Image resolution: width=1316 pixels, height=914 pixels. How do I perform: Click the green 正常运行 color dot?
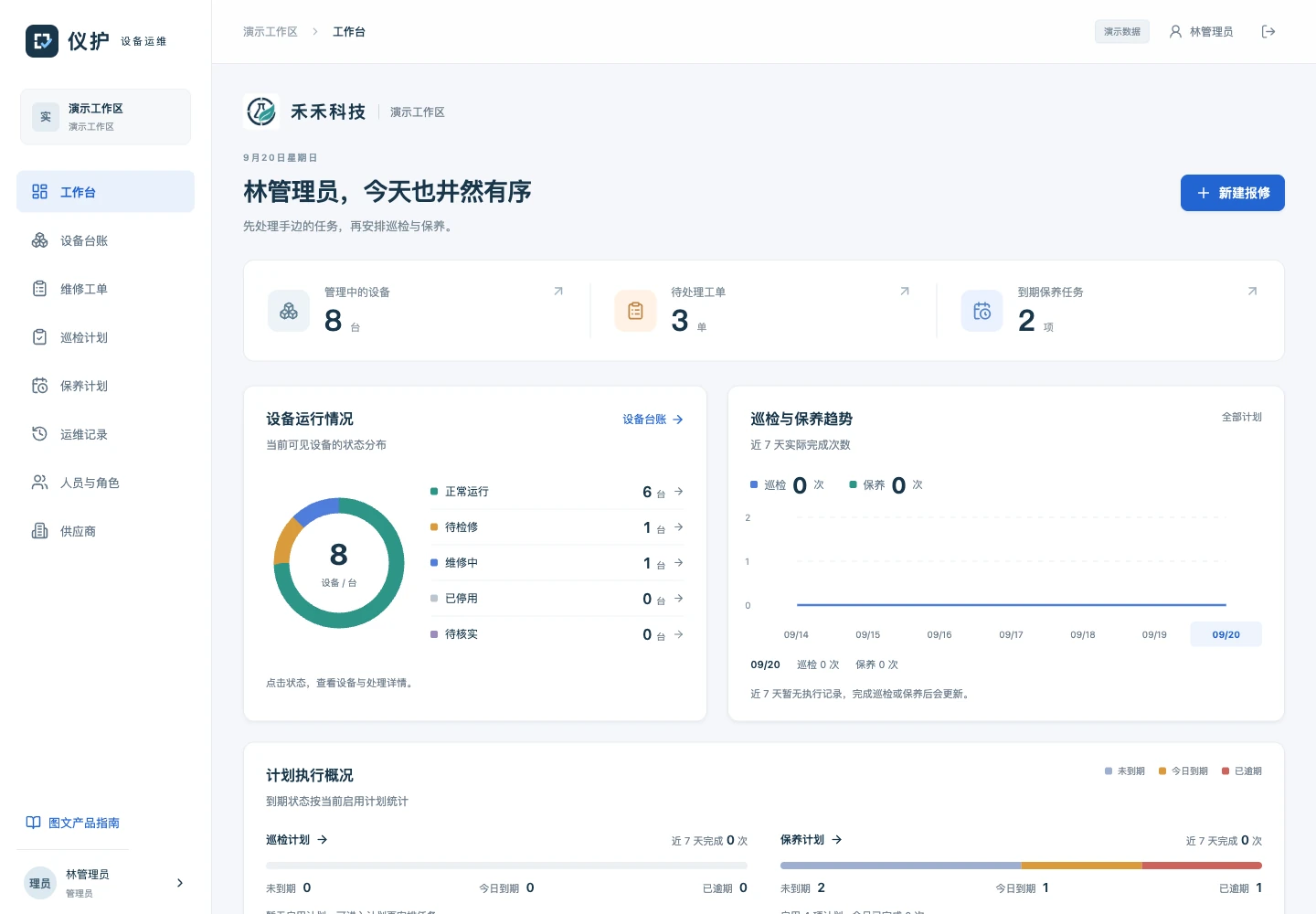[x=434, y=492]
